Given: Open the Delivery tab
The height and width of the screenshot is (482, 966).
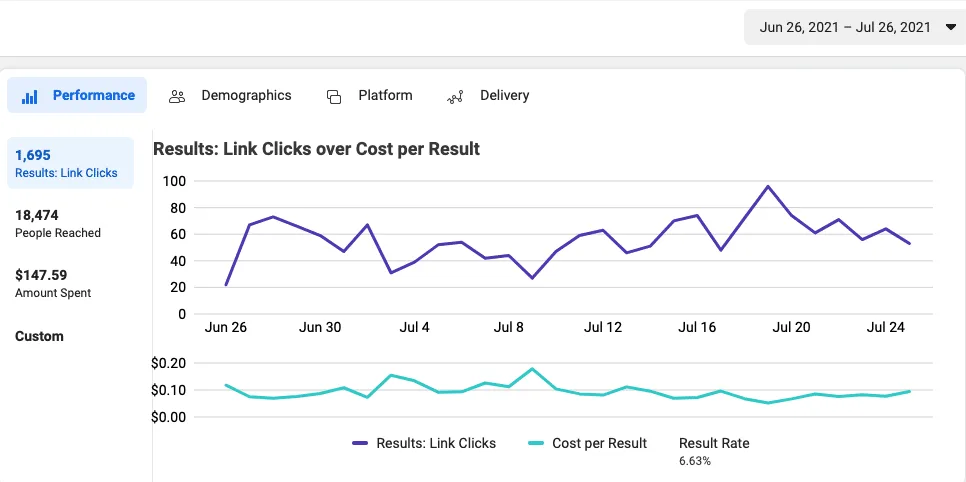Looking at the screenshot, I should 504,96.
